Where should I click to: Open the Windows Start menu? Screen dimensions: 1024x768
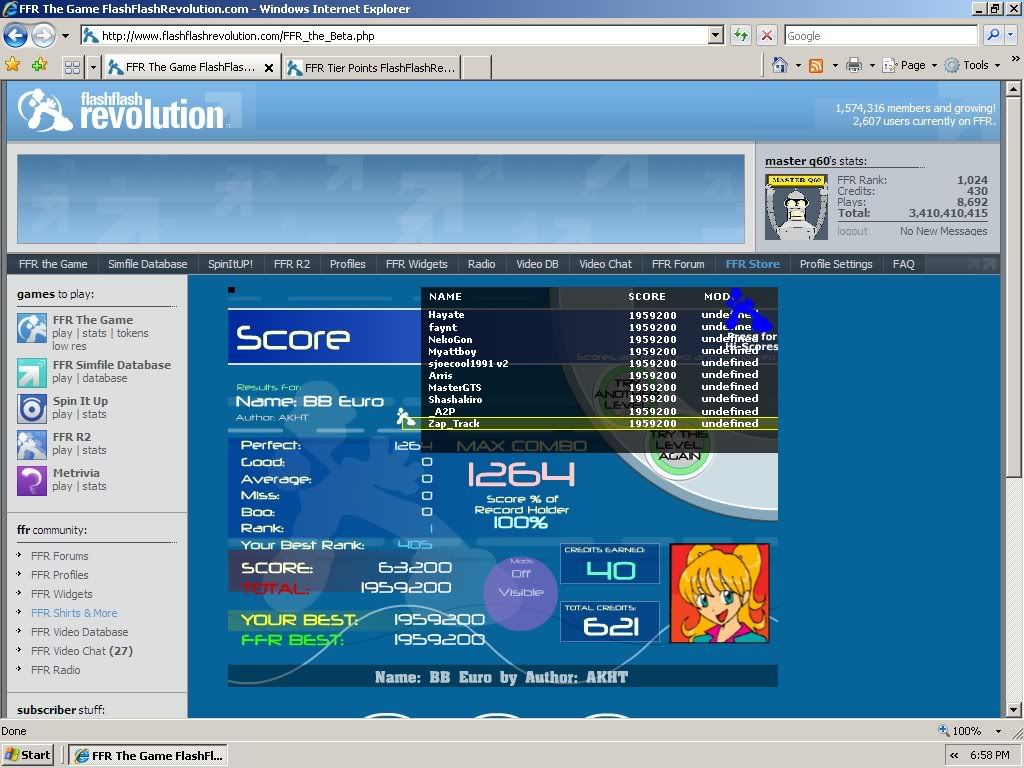point(28,755)
